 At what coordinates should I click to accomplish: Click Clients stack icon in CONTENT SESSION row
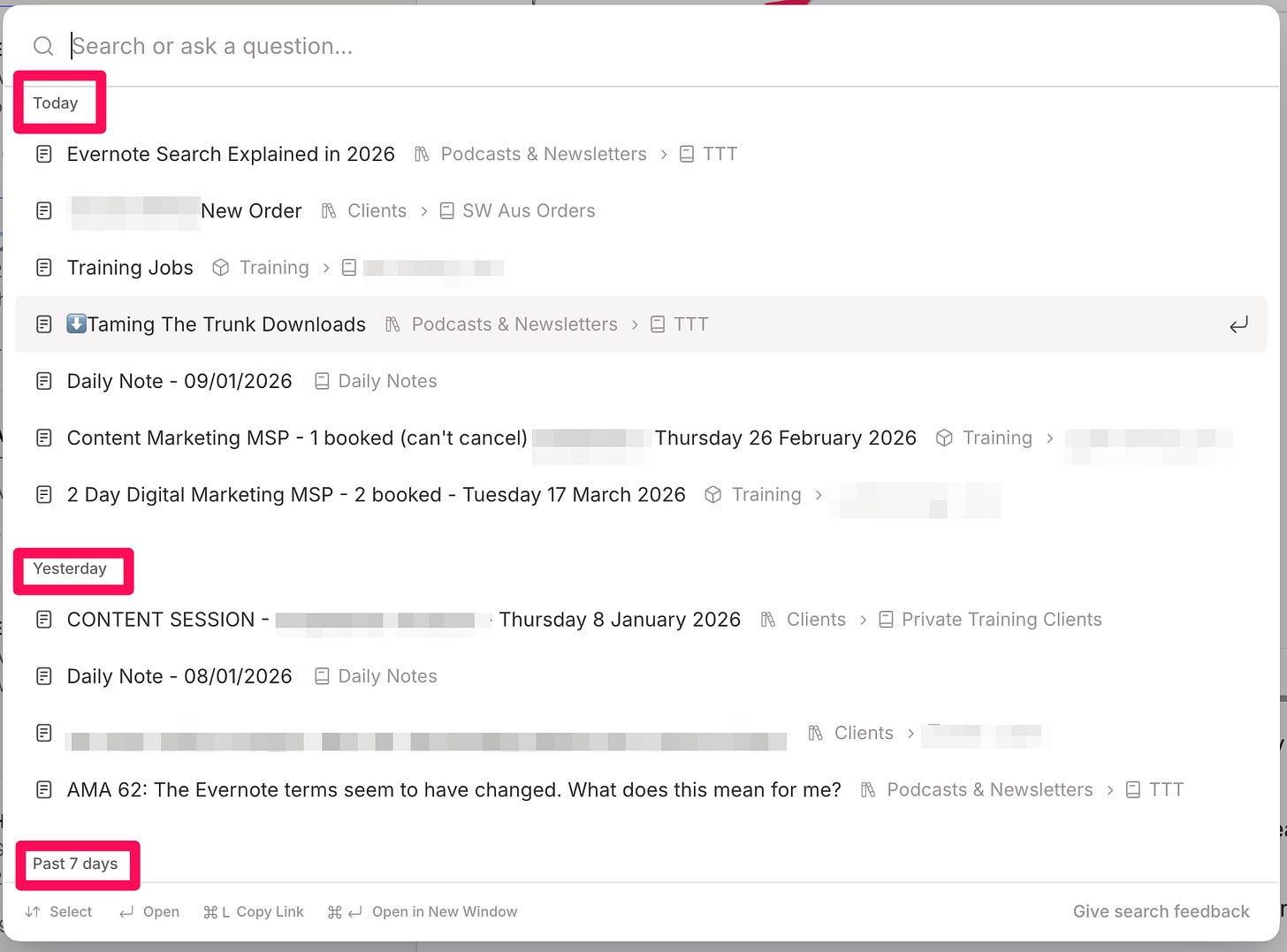tap(768, 619)
